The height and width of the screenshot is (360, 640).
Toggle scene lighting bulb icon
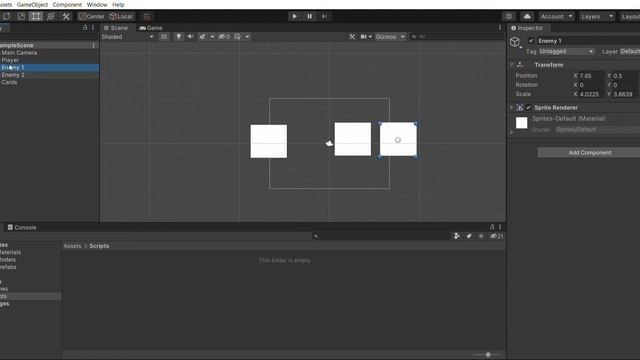[x=178, y=37]
